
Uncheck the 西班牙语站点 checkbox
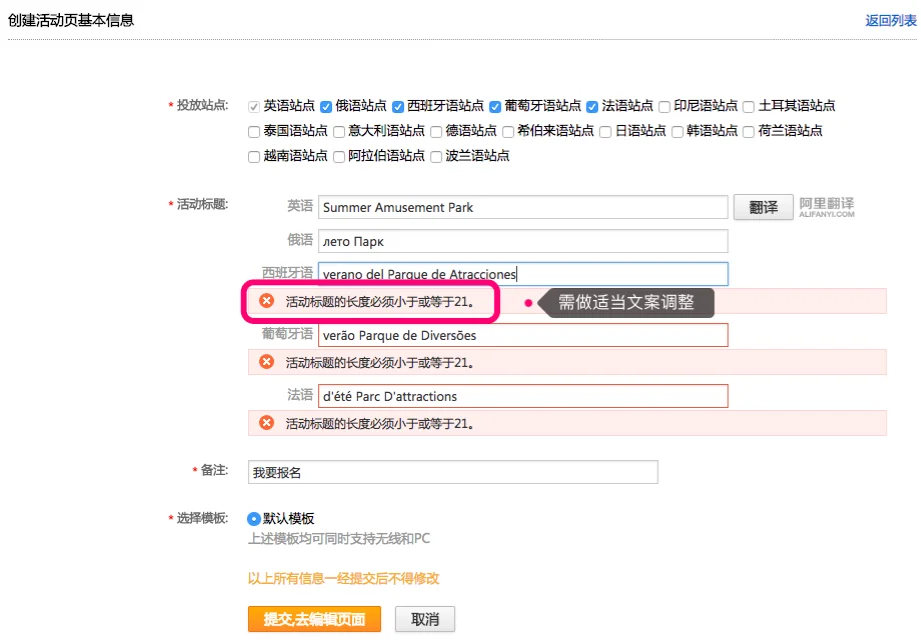point(398,107)
